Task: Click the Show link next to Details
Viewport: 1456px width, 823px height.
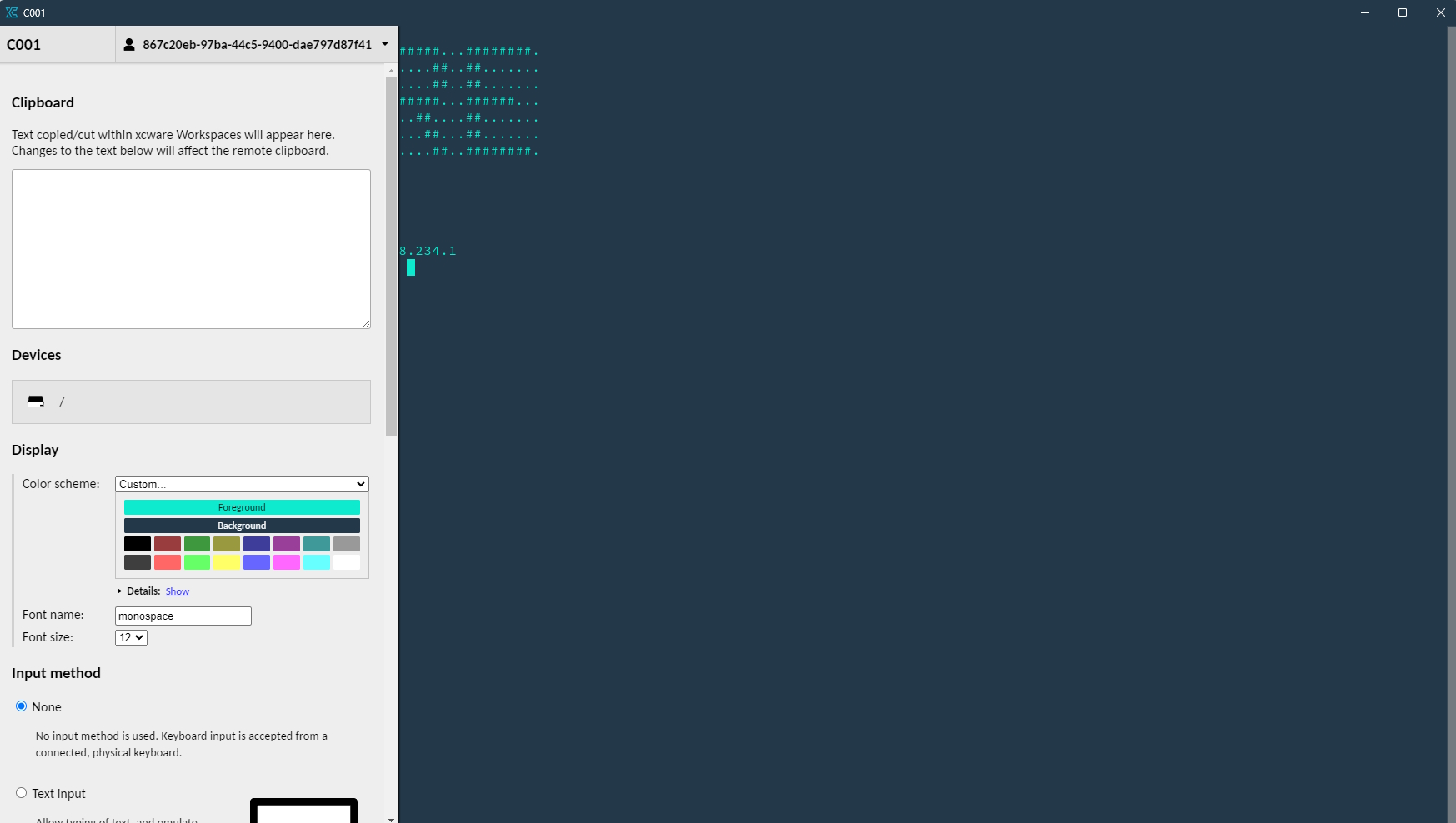Action: 177,591
